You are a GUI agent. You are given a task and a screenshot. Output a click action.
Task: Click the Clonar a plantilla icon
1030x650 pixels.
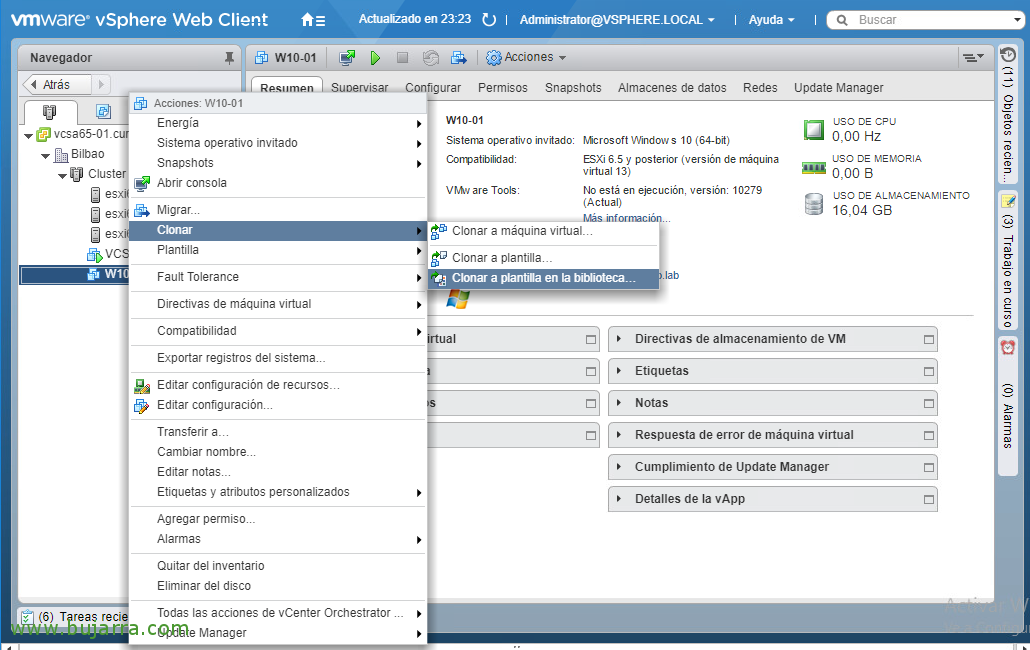(439, 258)
